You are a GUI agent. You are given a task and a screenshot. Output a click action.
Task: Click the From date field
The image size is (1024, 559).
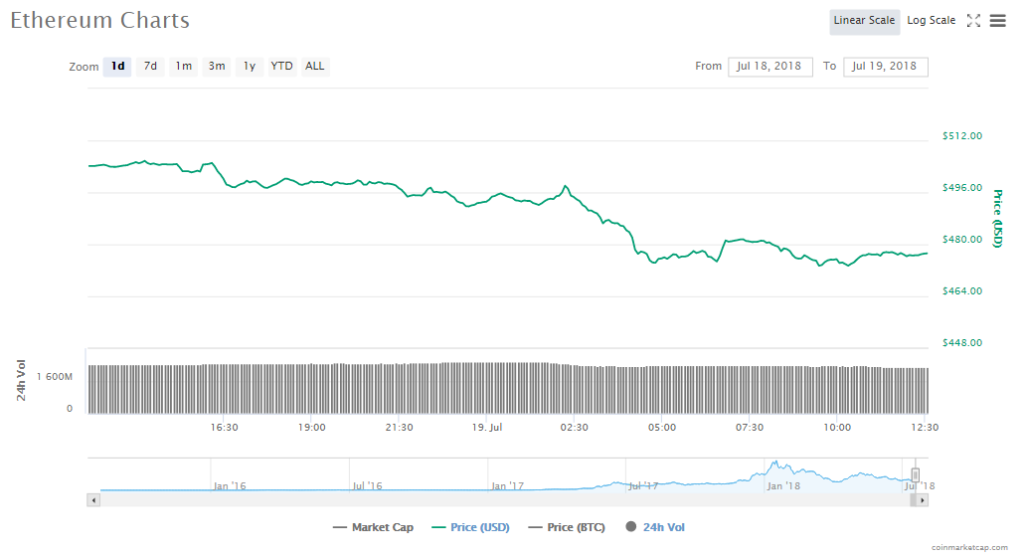click(x=770, y=67)
